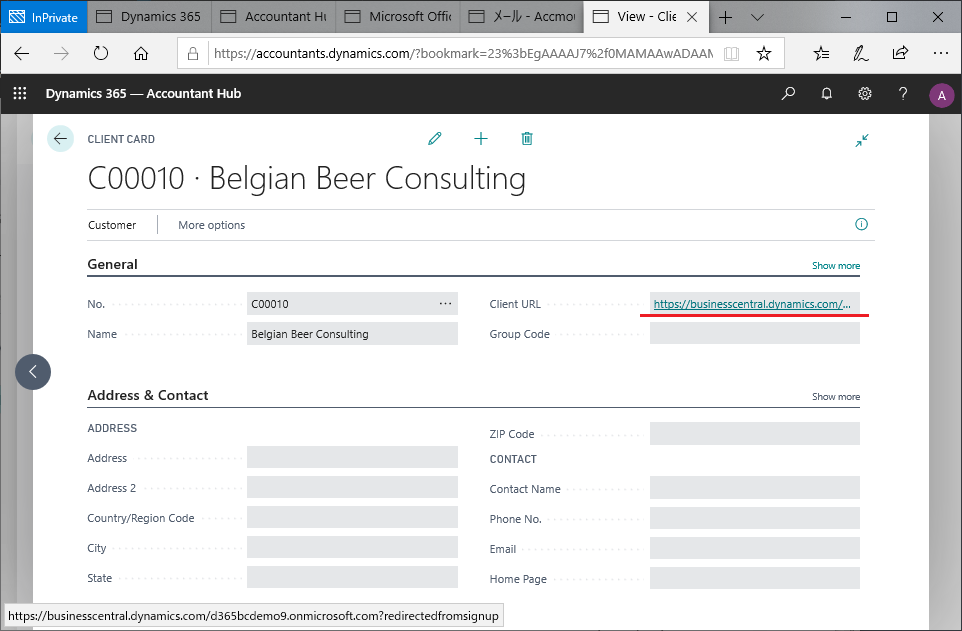Click the search magnifier in Accountant Hub header
962x631 pixels.
tap(788, 93)
